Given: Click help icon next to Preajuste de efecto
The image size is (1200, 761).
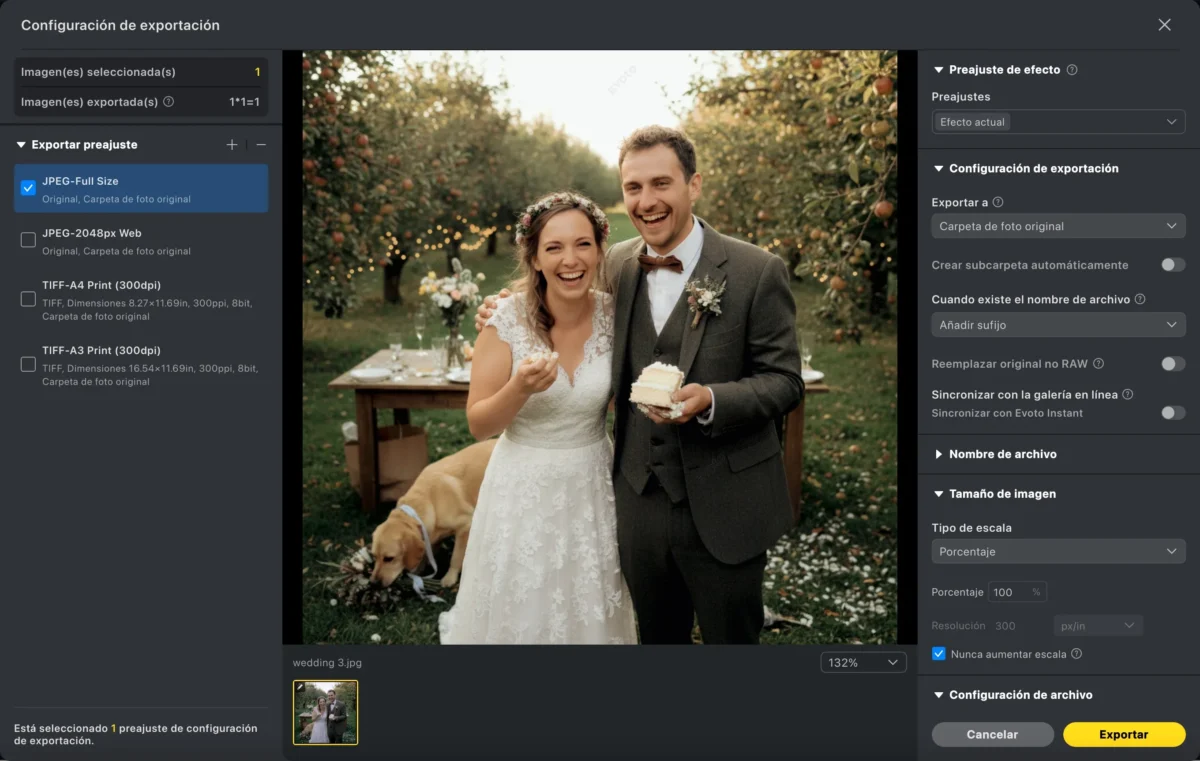Looking at the screenshot, I should pos(1072,70).
